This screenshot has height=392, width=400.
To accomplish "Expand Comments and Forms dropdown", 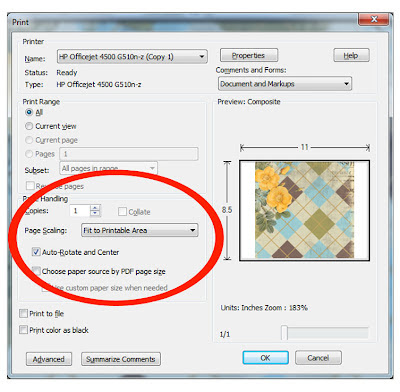I will [x=285, y=84].
